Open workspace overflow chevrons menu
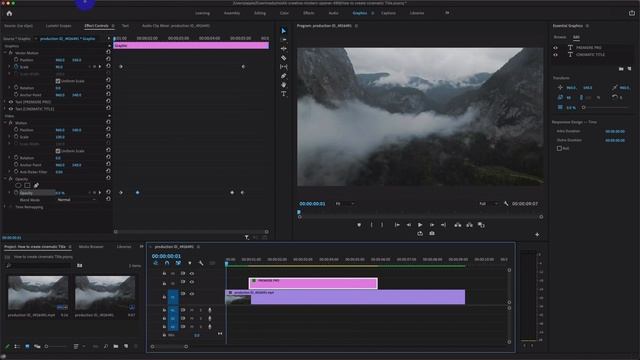 (x=447, y=13)
